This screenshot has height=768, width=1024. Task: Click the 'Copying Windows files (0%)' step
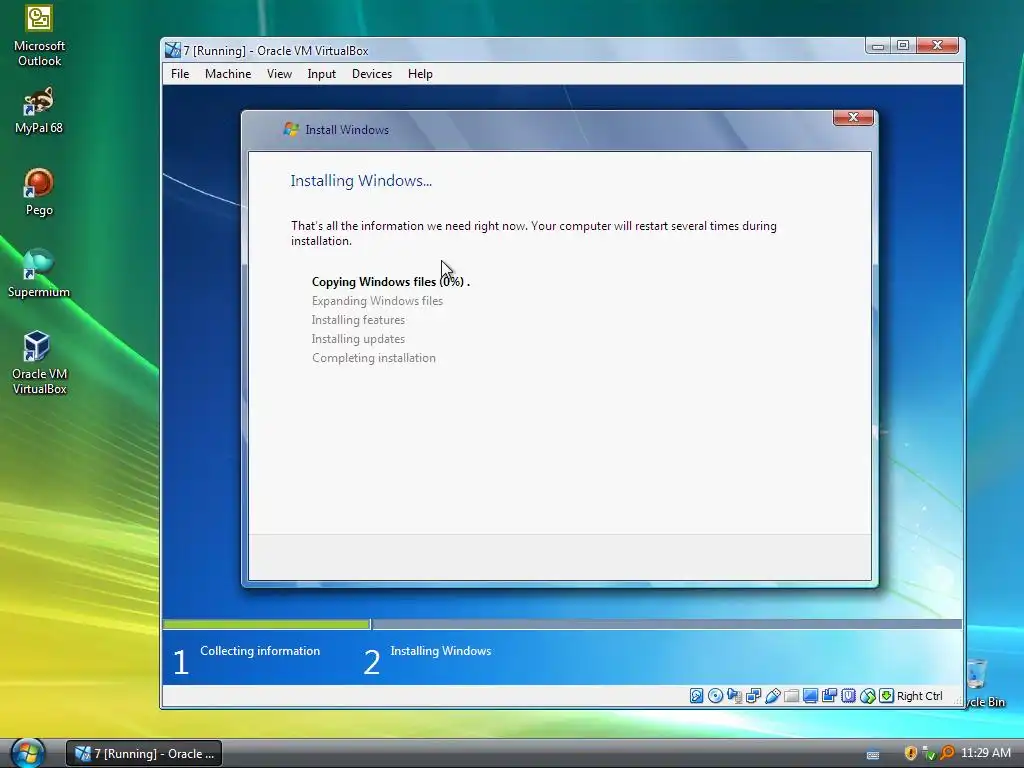click(391, 281)
